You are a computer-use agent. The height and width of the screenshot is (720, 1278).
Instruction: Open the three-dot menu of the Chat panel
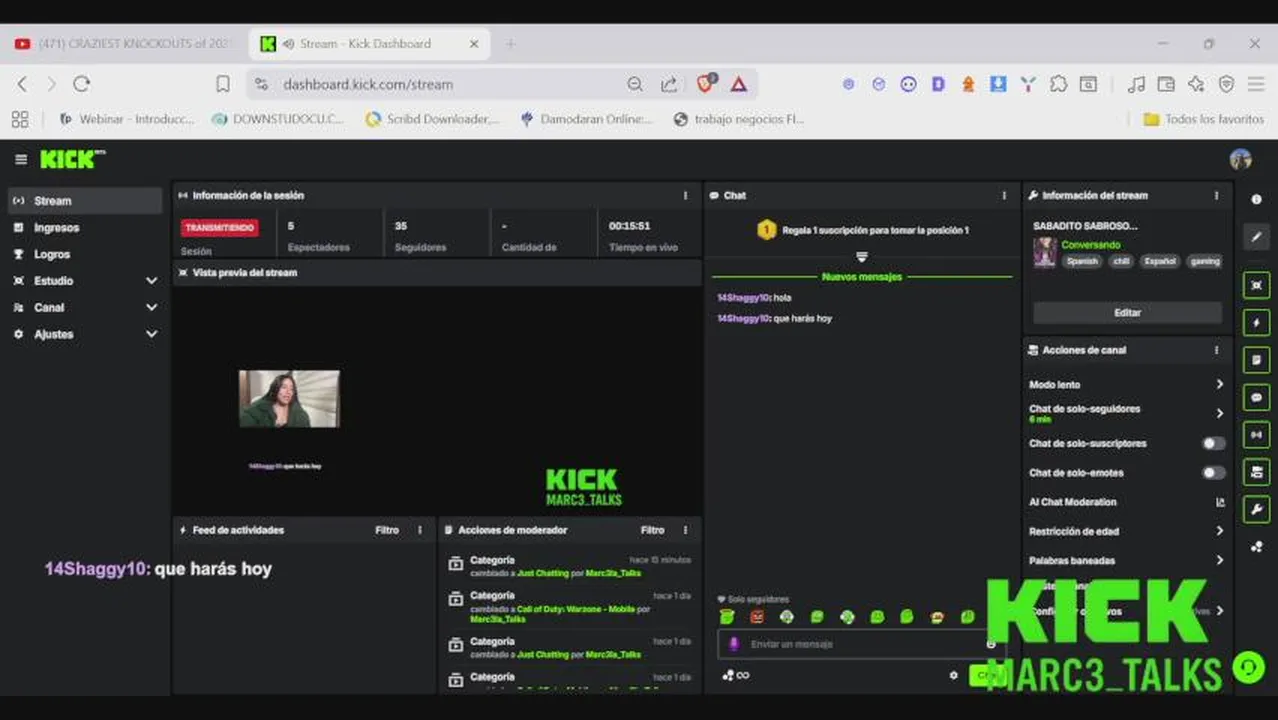(1004, 196)
